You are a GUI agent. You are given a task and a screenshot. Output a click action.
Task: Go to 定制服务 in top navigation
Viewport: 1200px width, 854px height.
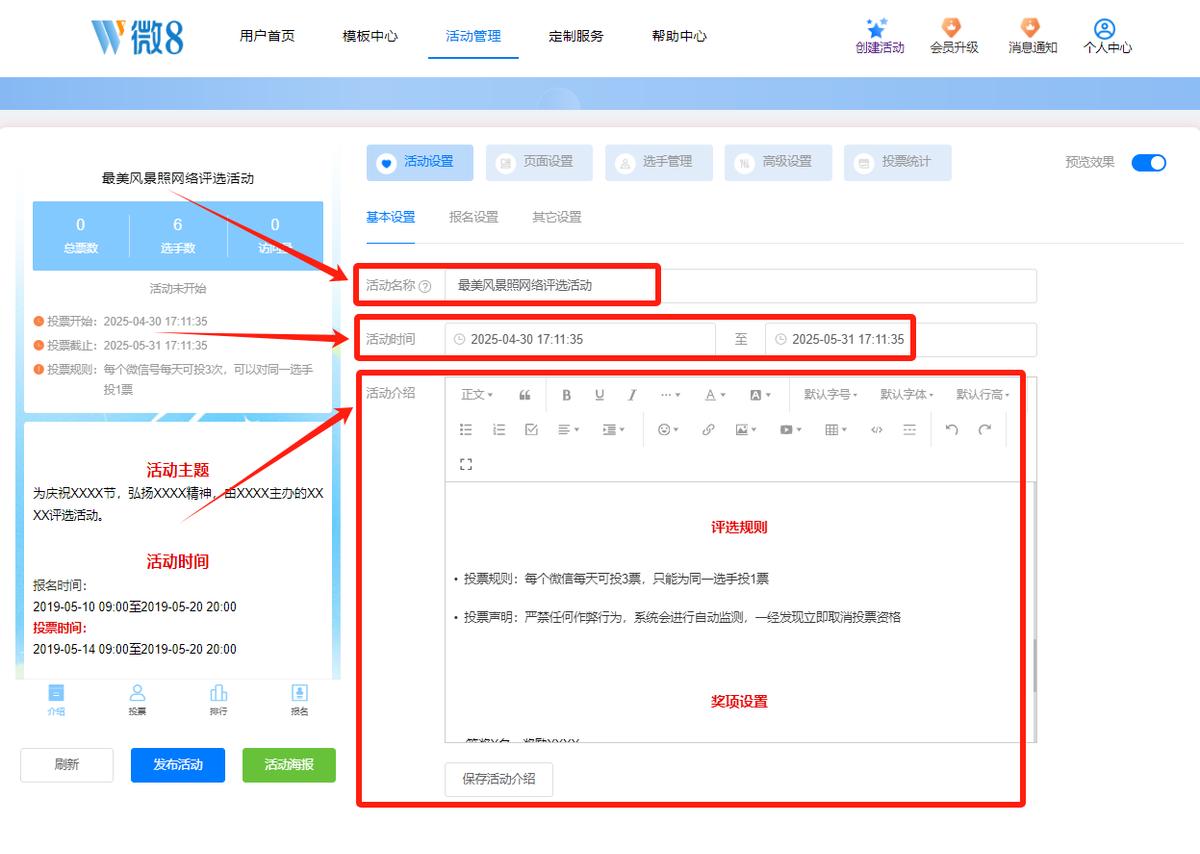[x=576, y=36]
